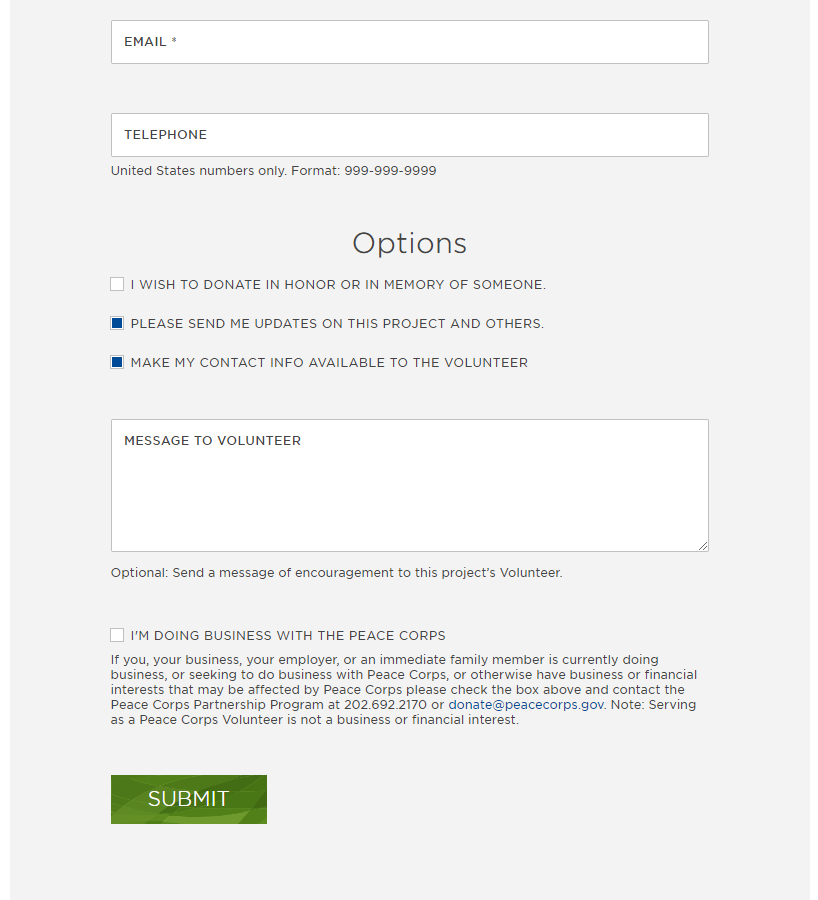Image resolution: width=818 pixels, height=900 pixels.
Task: Click the 'United States numbers only' format hint
Action: (273, 171)
